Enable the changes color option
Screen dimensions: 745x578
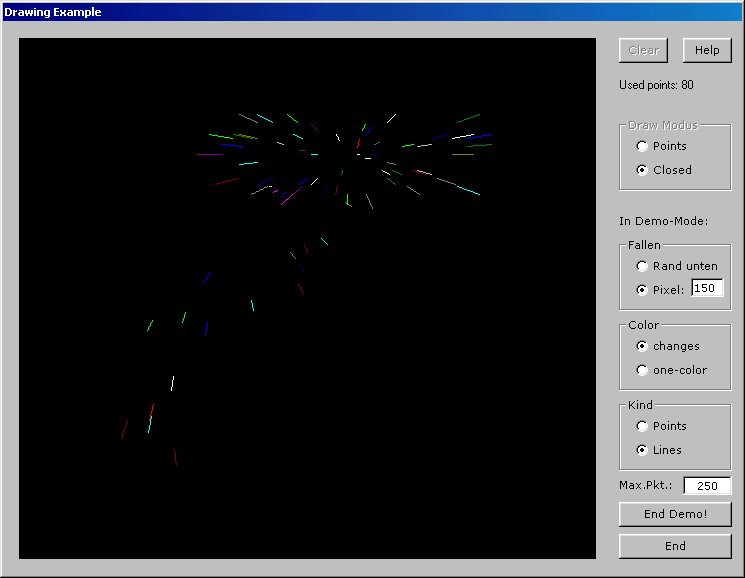668,346
